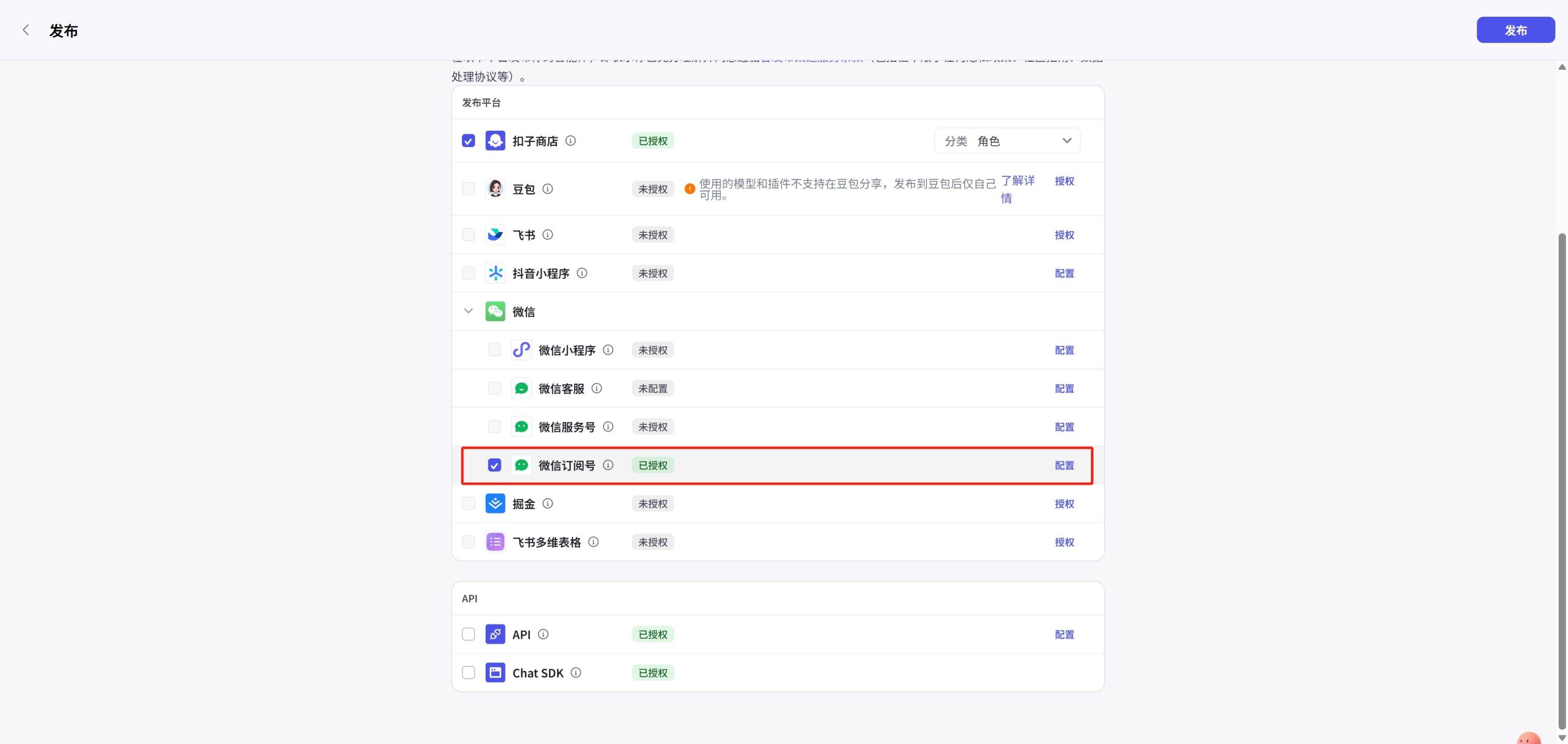Click info icon beside 抖音小程序
Viewport: 1568px width, 744px height.
582,273
